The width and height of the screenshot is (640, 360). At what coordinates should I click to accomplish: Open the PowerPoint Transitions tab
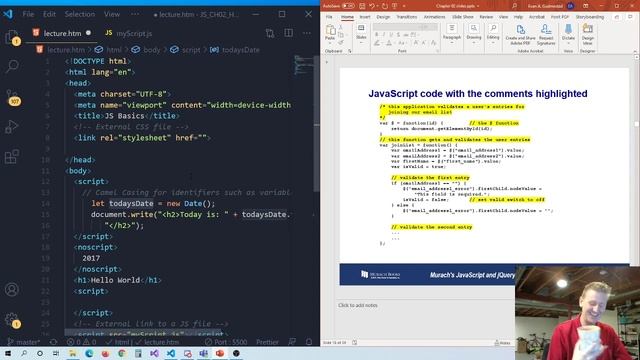(x=407, y=17)
